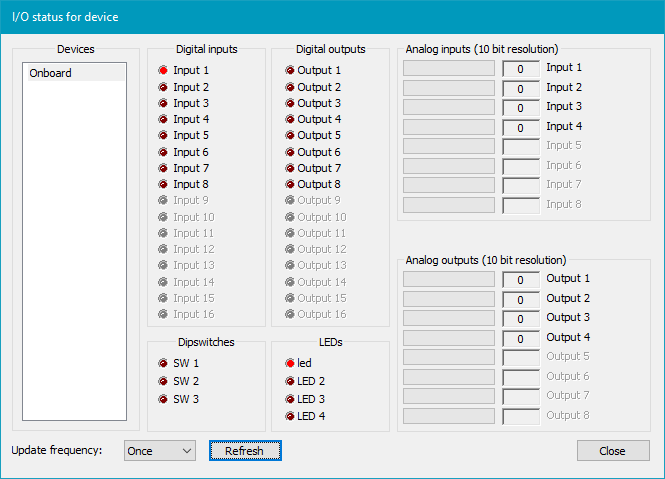Image resolution: width=665 pixels, height=479 pixels.
Task: Click the LED 4 indicator icon
Action: [290, 416]
